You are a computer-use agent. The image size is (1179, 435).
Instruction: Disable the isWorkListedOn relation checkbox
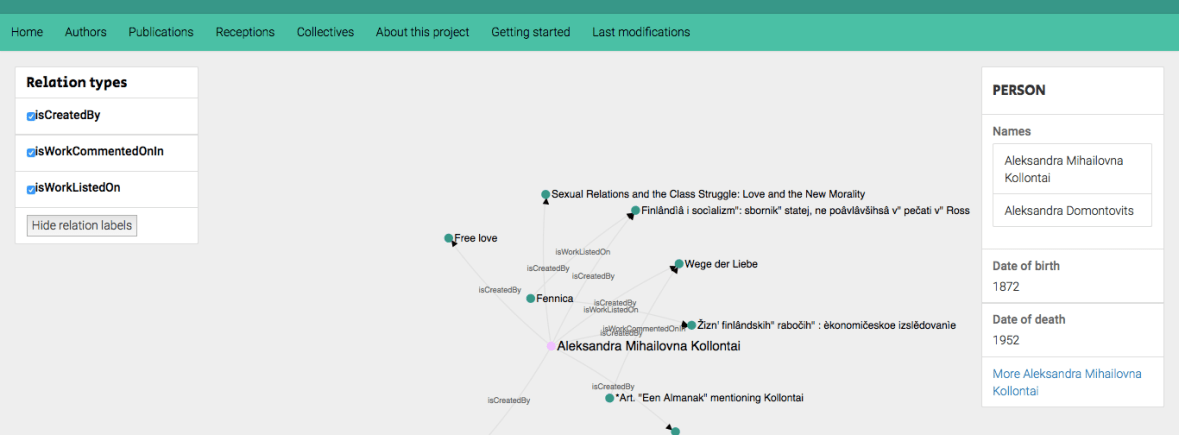point(32,188)
